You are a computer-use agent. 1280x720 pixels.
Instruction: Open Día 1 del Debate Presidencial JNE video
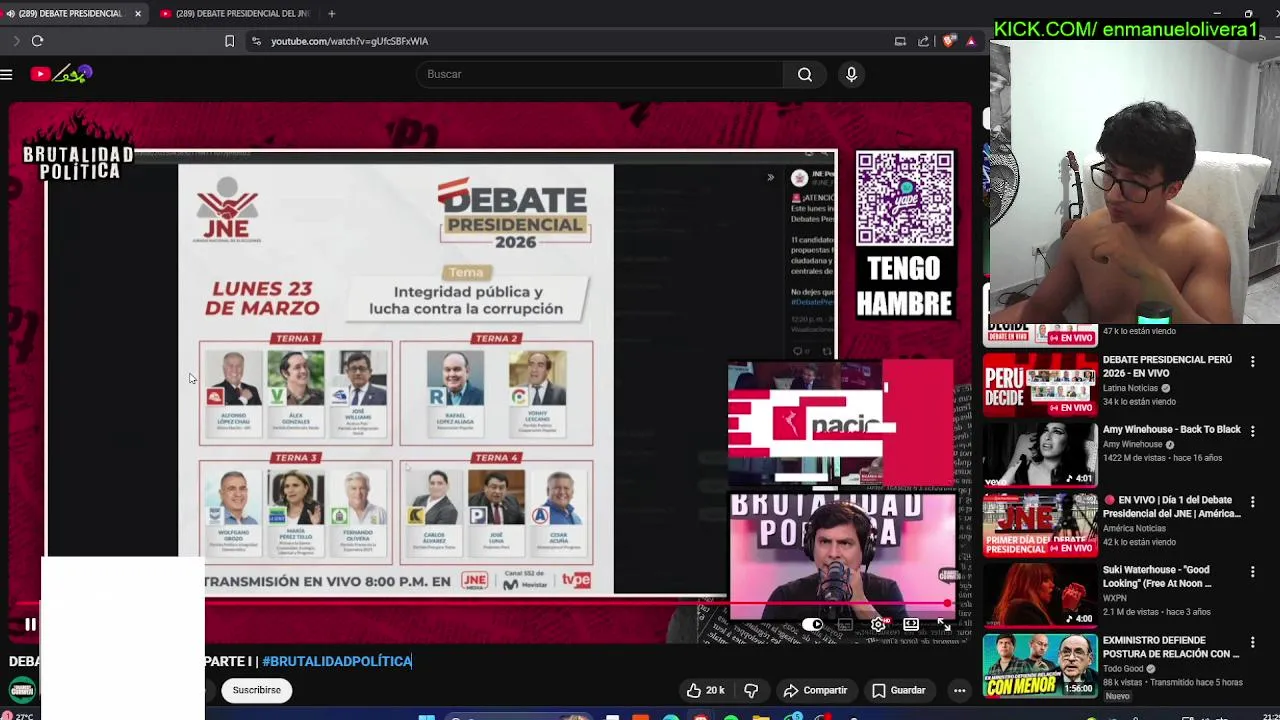pyautogui.click(x=1171, y=507)
